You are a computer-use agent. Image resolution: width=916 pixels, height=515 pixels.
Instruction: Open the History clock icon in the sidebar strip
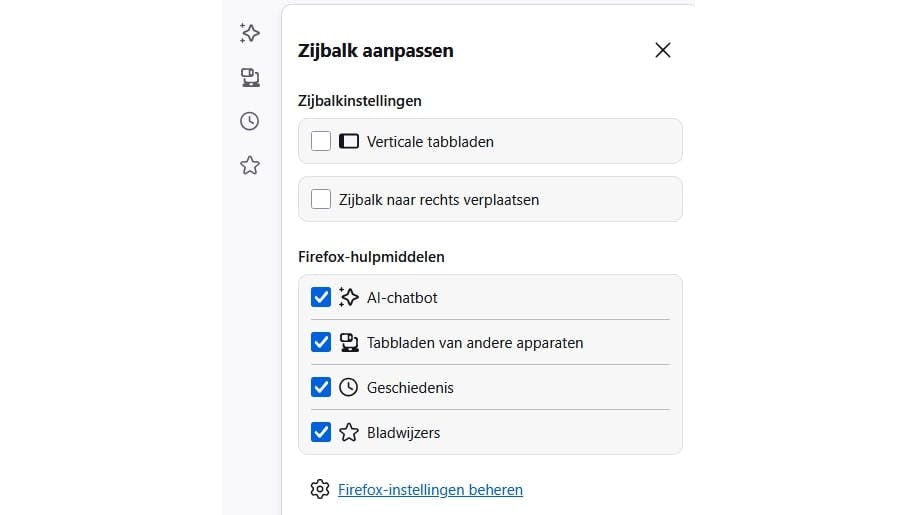(250, 121)
